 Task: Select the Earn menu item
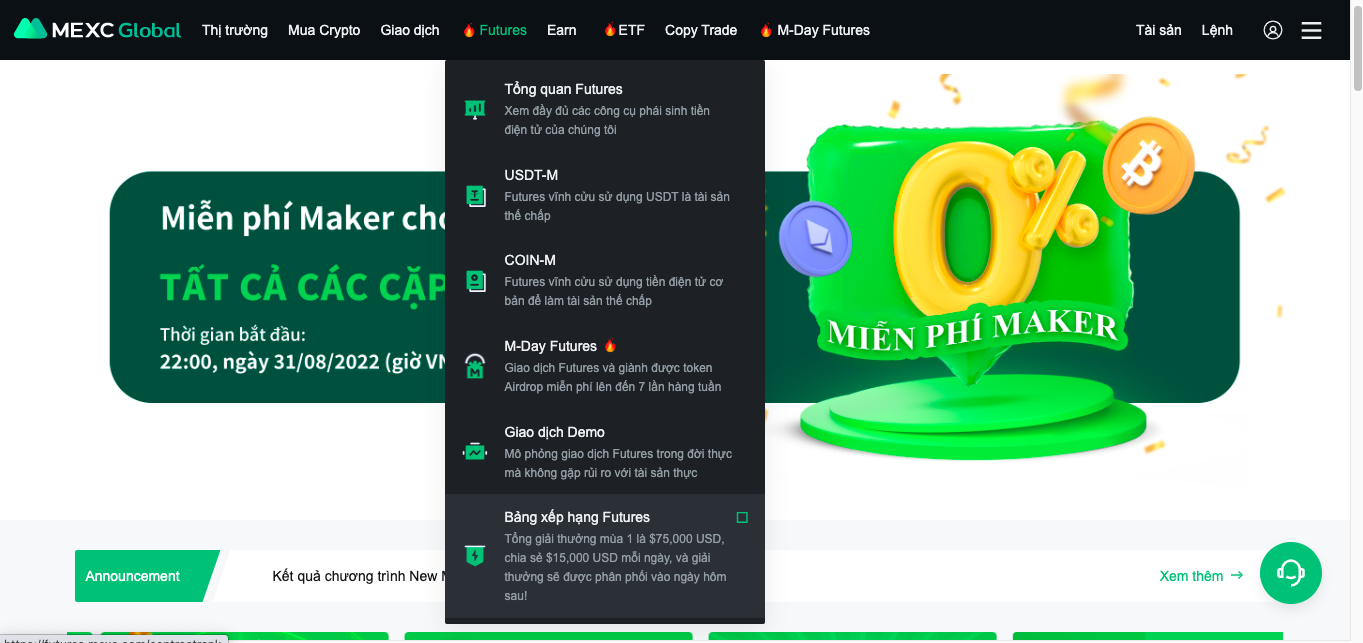pyautogui.click(x=562, y=30)
